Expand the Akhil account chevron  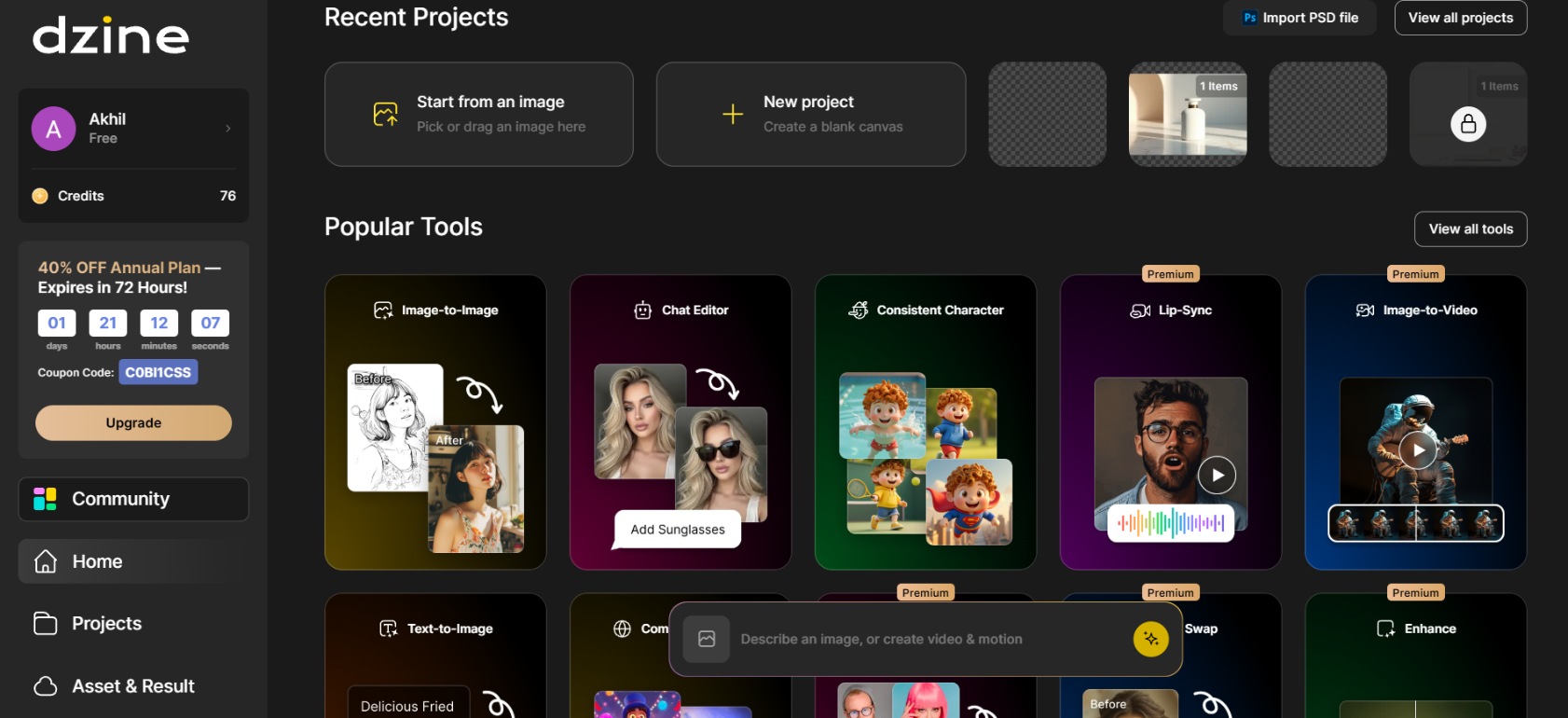(228, 129)
